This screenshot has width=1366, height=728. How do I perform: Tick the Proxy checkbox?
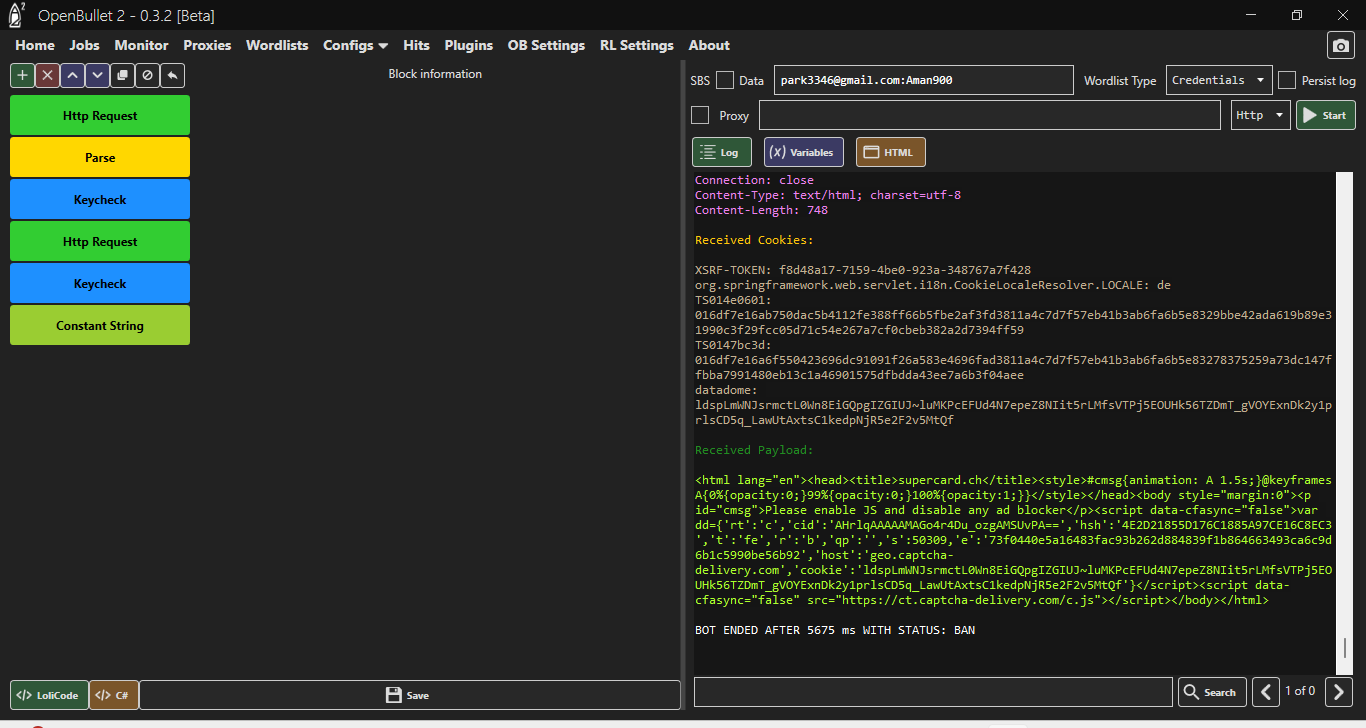click(700, 115)
